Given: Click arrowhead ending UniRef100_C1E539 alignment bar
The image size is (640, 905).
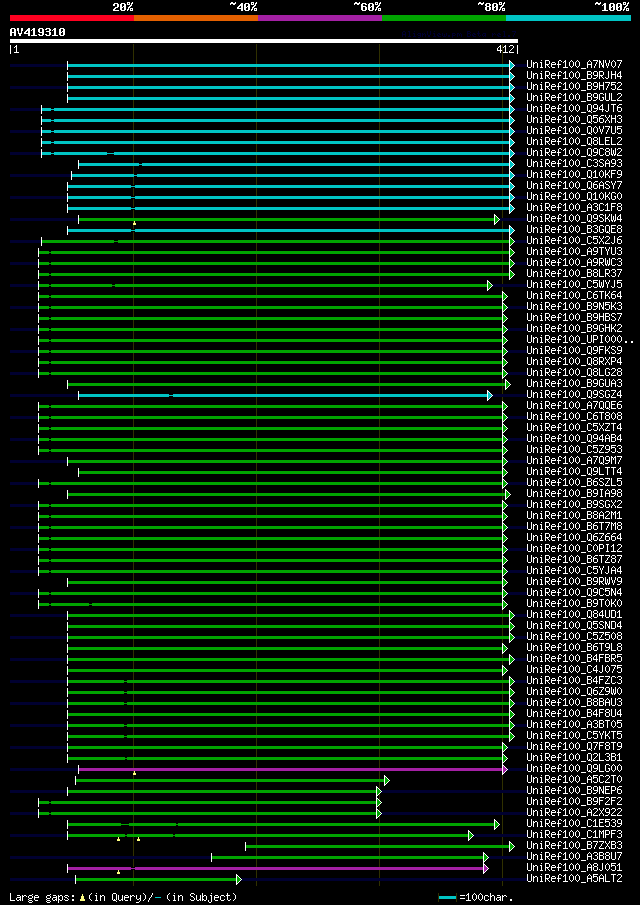Looking at the screenshot, I should pos(496,824).
